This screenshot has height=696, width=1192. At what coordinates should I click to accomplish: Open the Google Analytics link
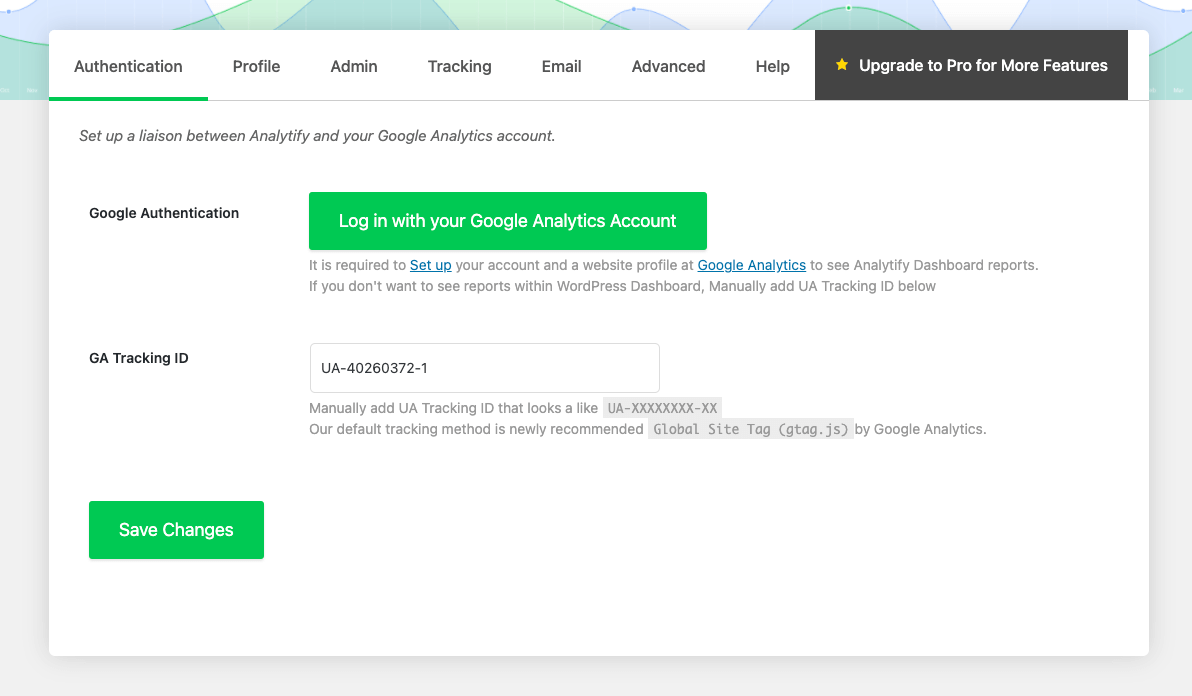751,265
